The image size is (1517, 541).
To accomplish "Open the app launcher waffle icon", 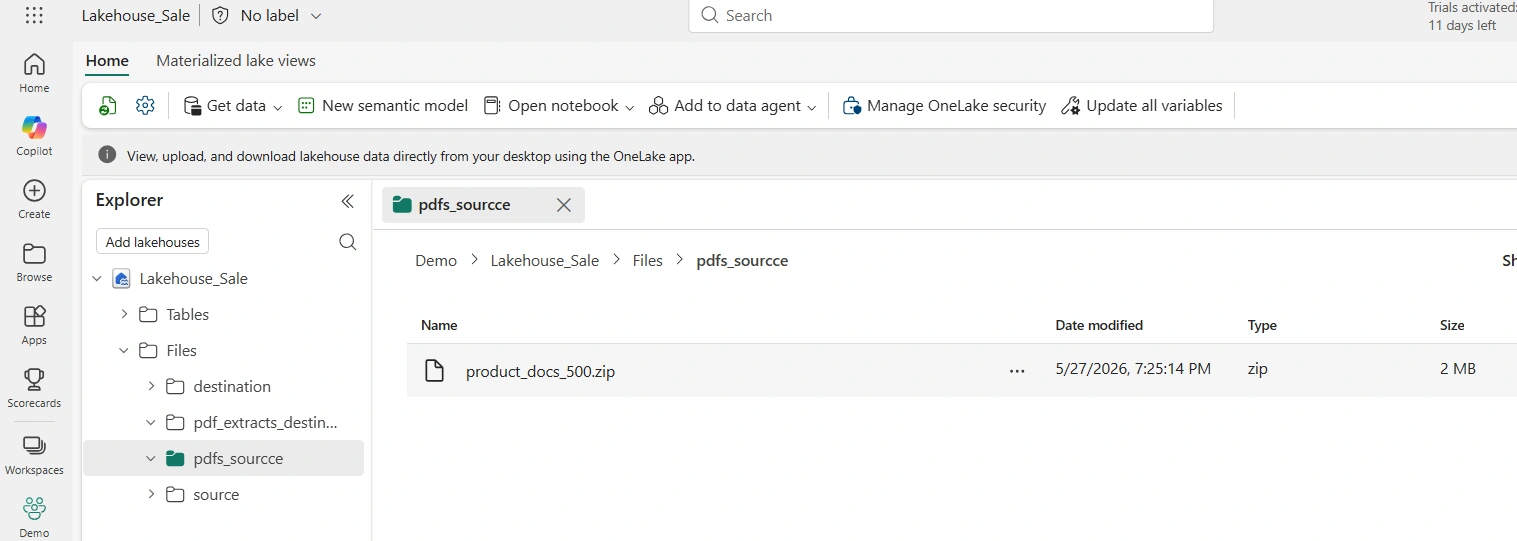I will coord(34,15).
